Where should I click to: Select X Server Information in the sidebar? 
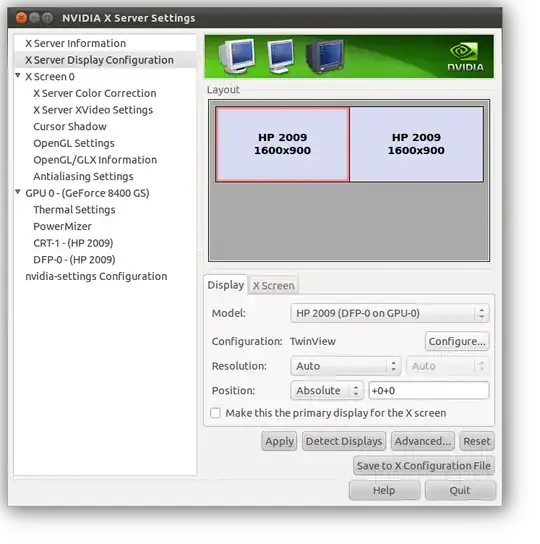75,43
